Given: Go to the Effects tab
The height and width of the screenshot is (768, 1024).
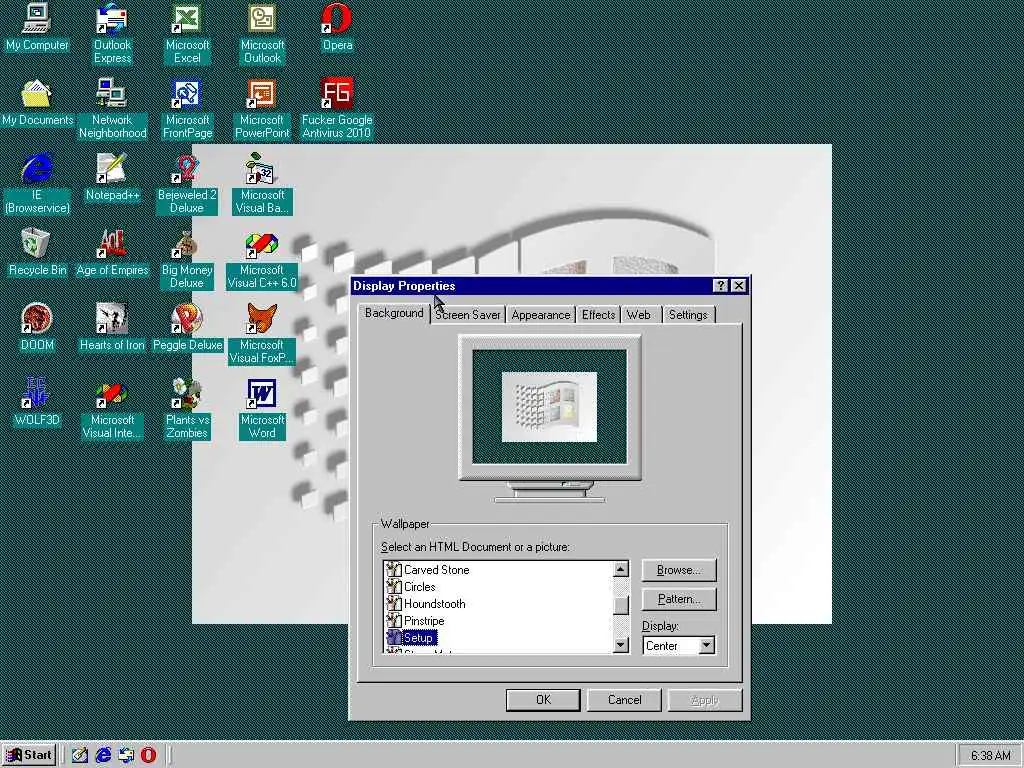Looking at the screenshot, I should (598, 315).
